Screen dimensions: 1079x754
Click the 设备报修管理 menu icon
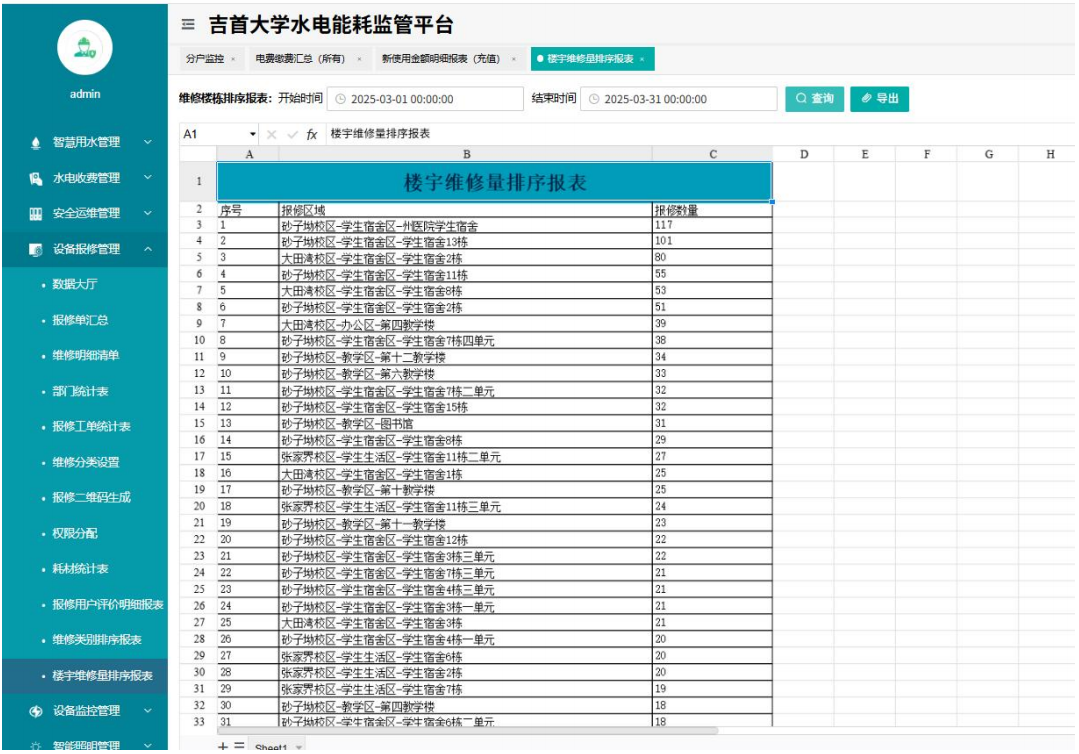pos(36,250)
